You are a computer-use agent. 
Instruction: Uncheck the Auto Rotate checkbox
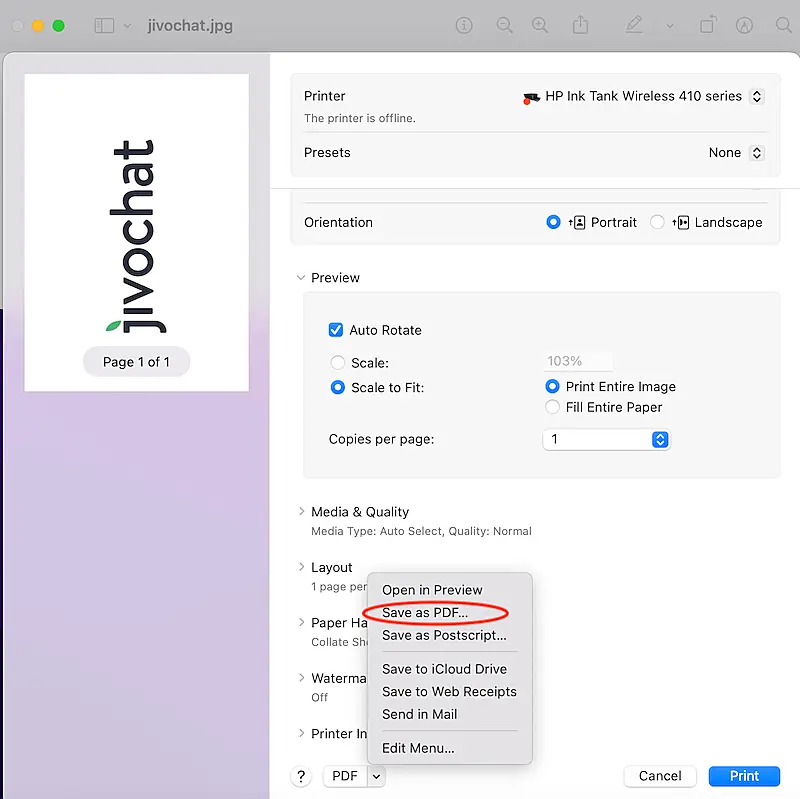[x=336, y=330]
